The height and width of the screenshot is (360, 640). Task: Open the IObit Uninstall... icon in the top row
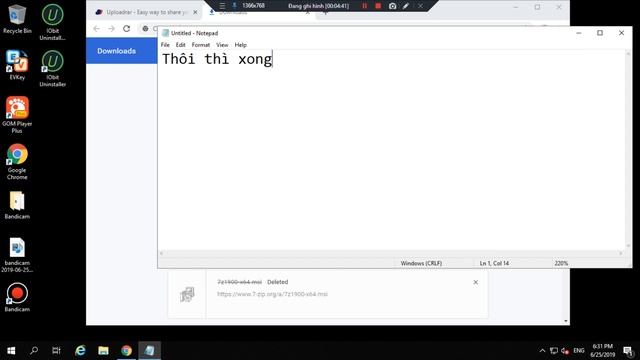[52, 22]
